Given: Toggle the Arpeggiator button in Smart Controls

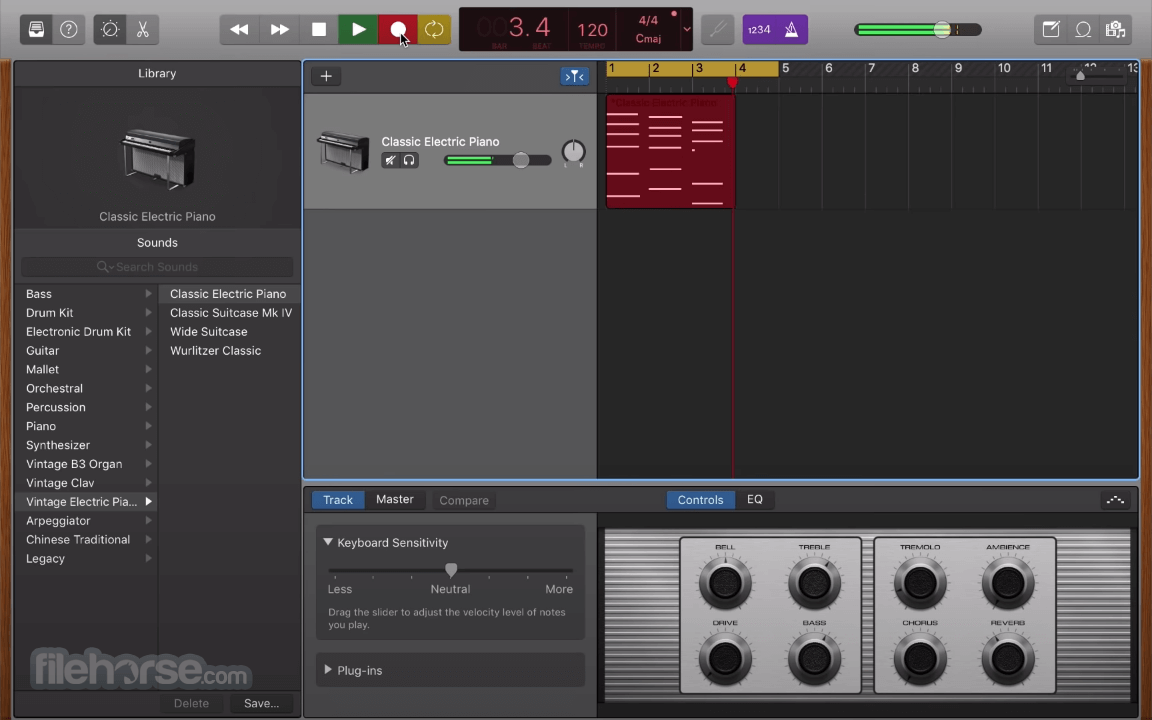Looking at the screenshot, I should pyautogui.click(x=1115, y=500).
